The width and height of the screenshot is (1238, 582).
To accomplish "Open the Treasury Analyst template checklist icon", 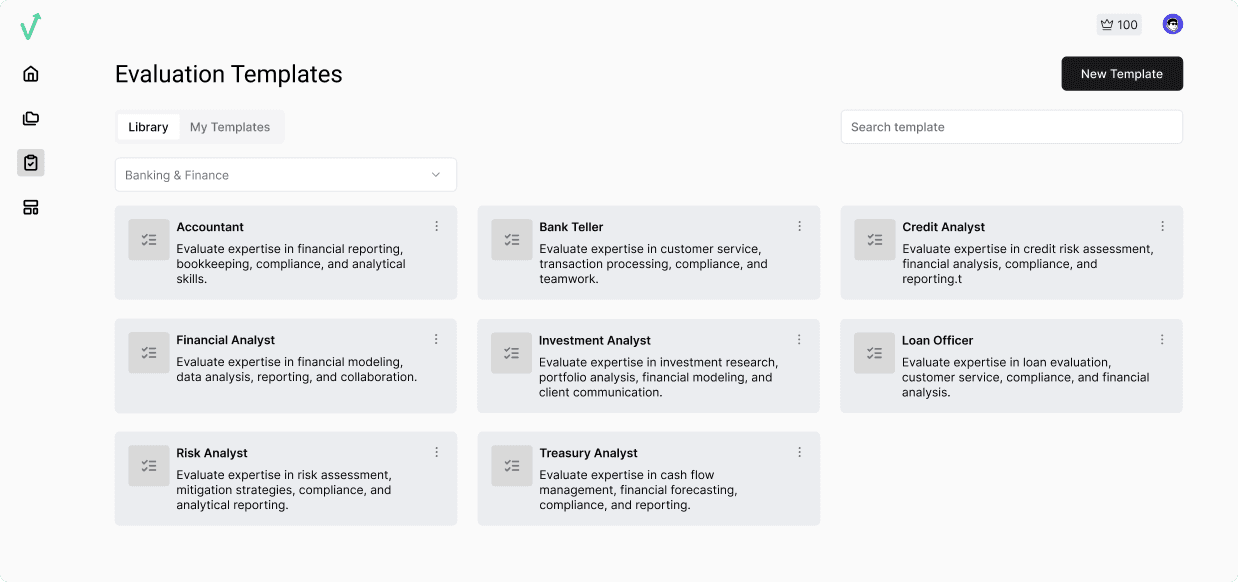I will tap(511, 466).
